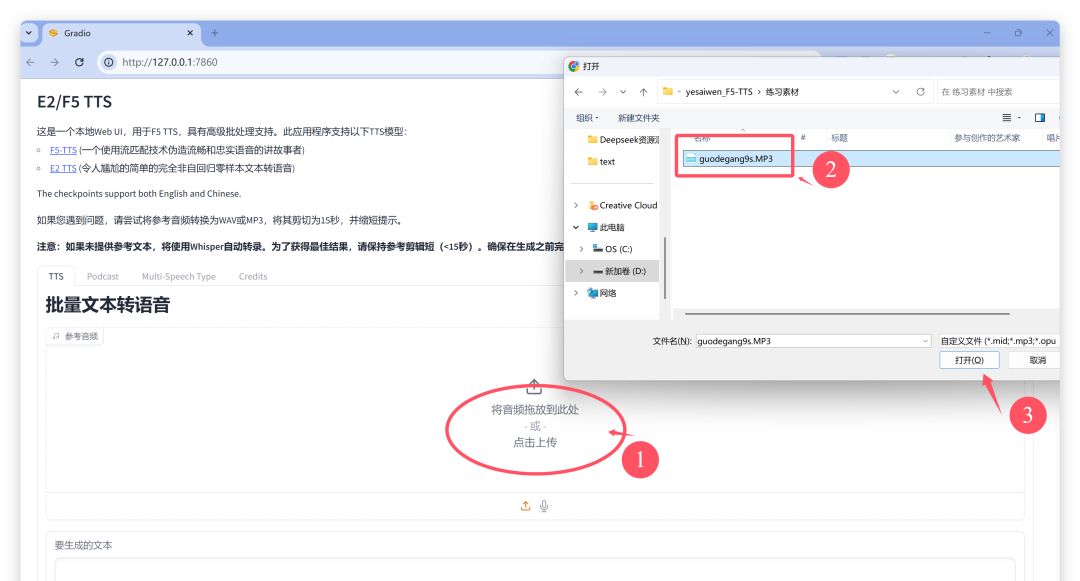Expand 此电脑 in the dialog sidebar
The height and width of the screenshot is (581, 1080).
coord(575,228)
